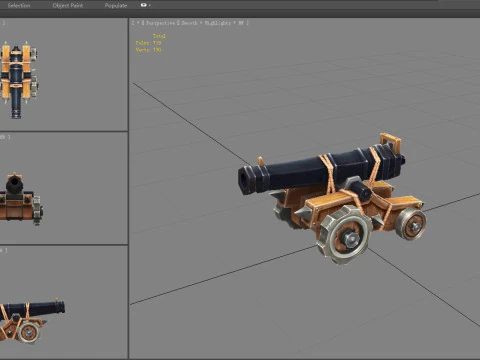The width and height of the screenshot is (480, 360).
Task: Activate the front-view cannon viewport
Action: click(x=63, y=188)
